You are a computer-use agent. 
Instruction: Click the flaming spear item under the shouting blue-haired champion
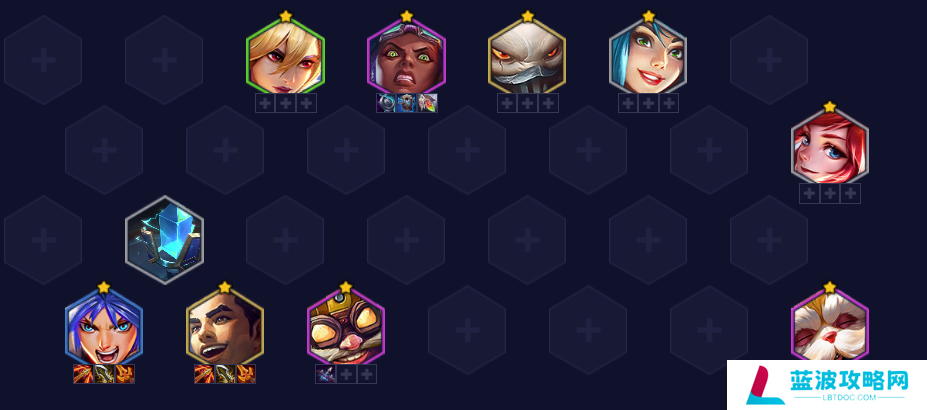coord(83,374)
